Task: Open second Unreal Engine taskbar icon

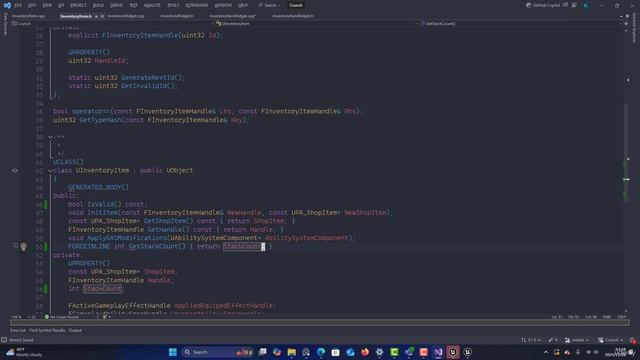Action: (x=468, y=352)
